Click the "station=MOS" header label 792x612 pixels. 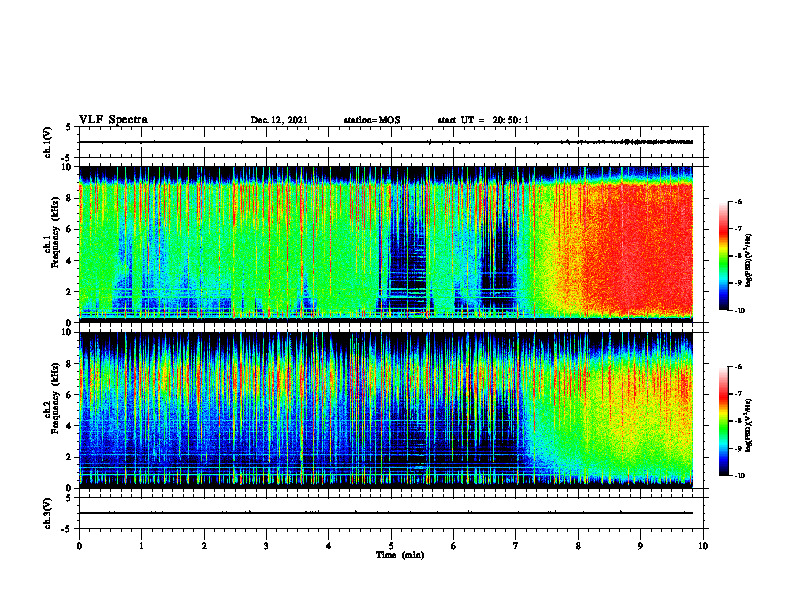(x=372, y=120)
